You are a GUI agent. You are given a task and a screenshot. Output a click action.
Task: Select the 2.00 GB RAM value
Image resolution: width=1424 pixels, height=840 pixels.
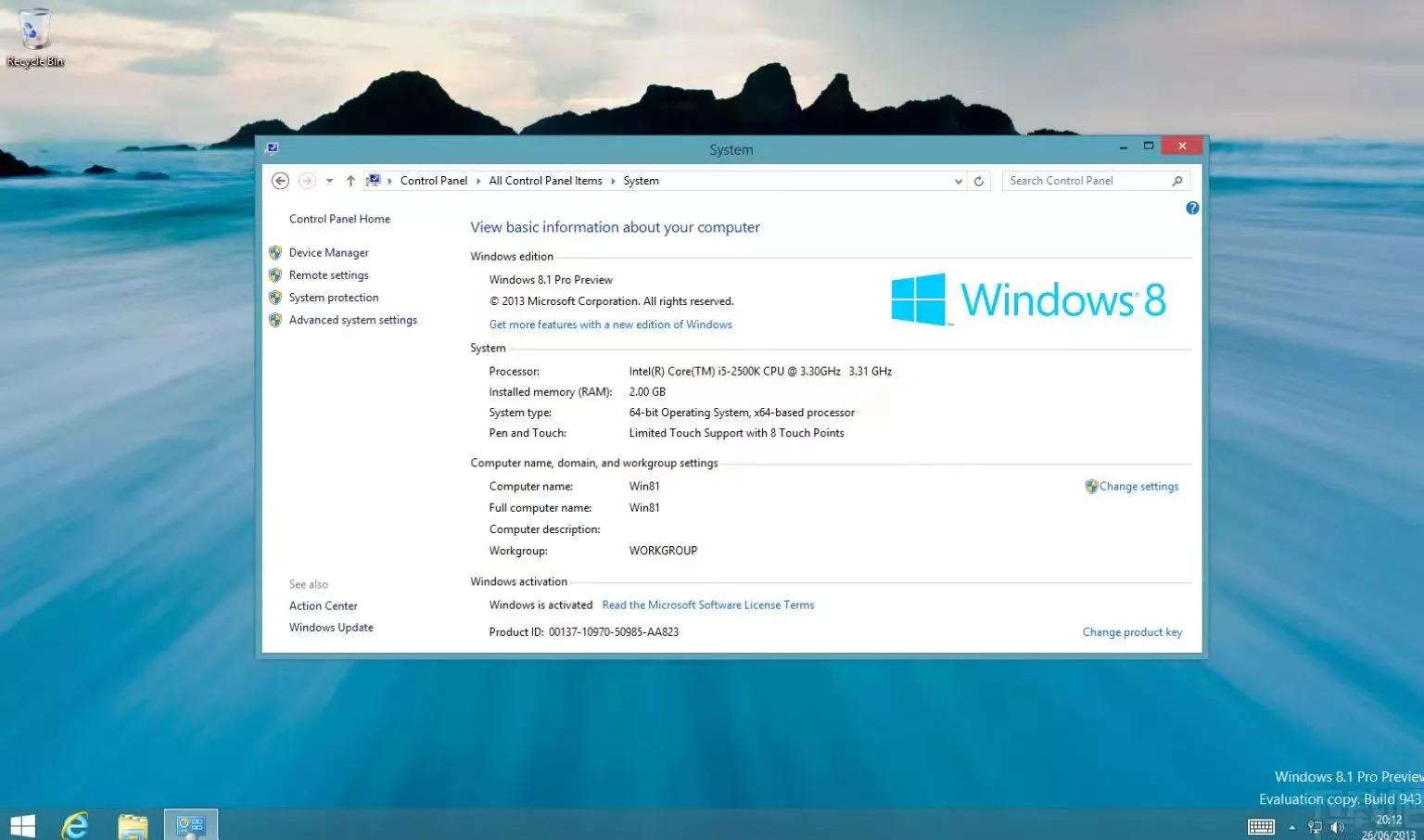coord(647,392)
